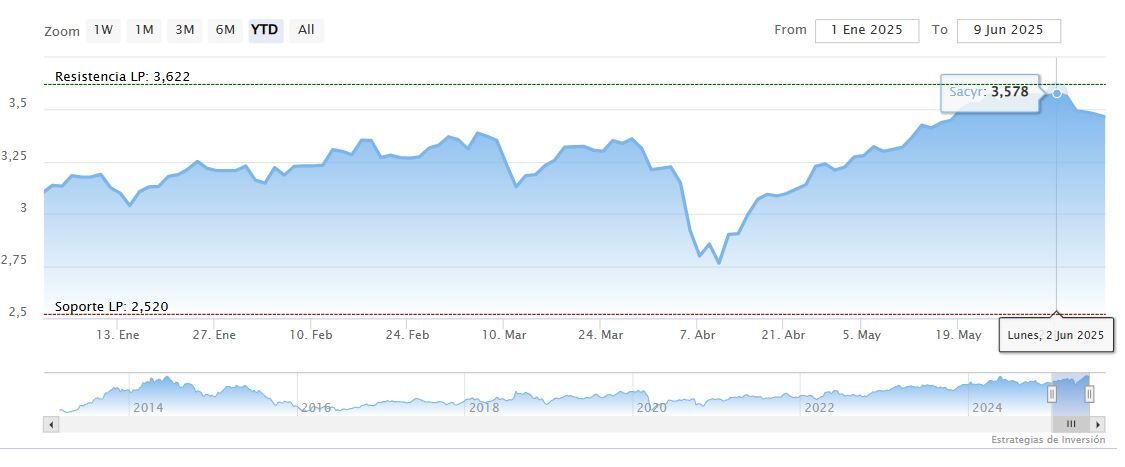The height and width of the screenshot is (467, 1125).
Task: Click Soporte LP 2,520 label
Action: coord(111,306)
